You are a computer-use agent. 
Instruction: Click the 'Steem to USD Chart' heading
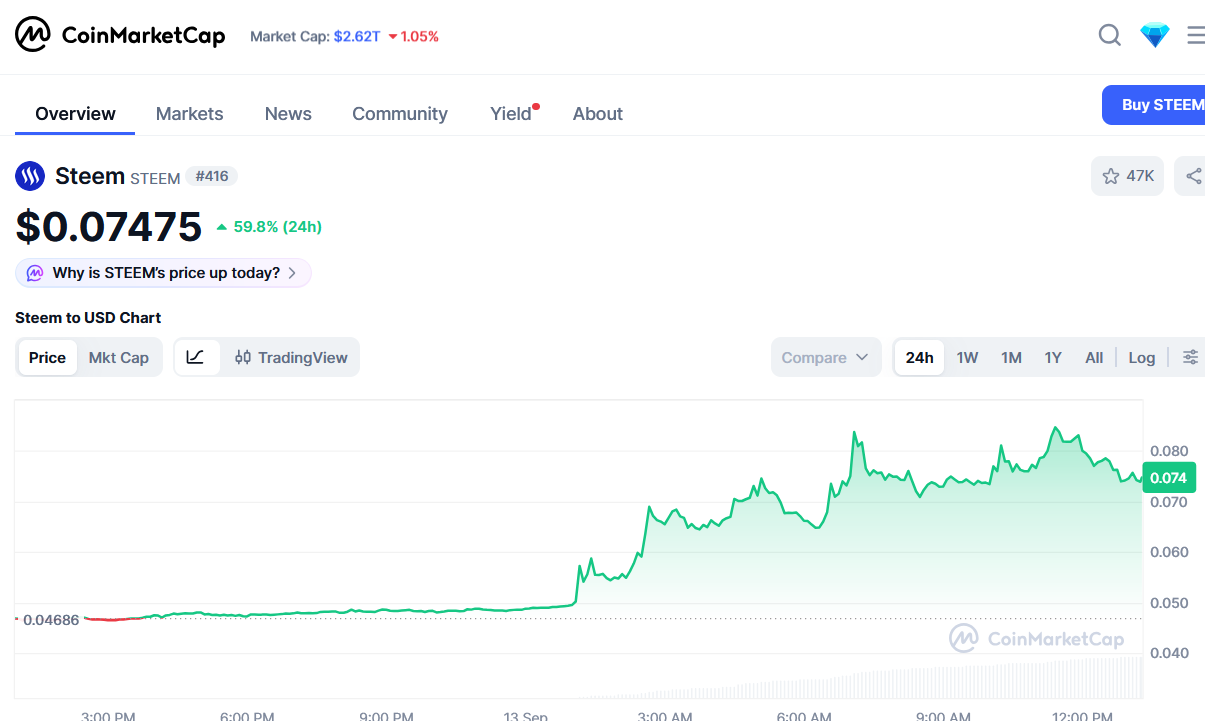pos(88,317)
